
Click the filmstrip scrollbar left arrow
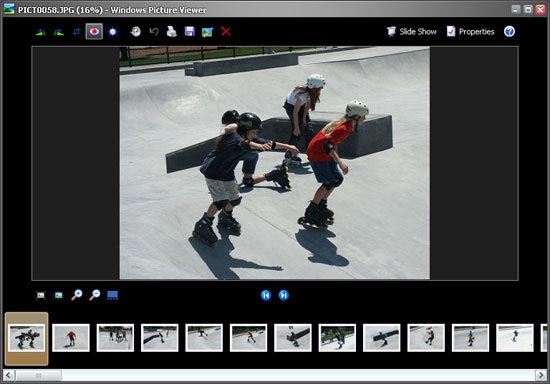(9, 375)
